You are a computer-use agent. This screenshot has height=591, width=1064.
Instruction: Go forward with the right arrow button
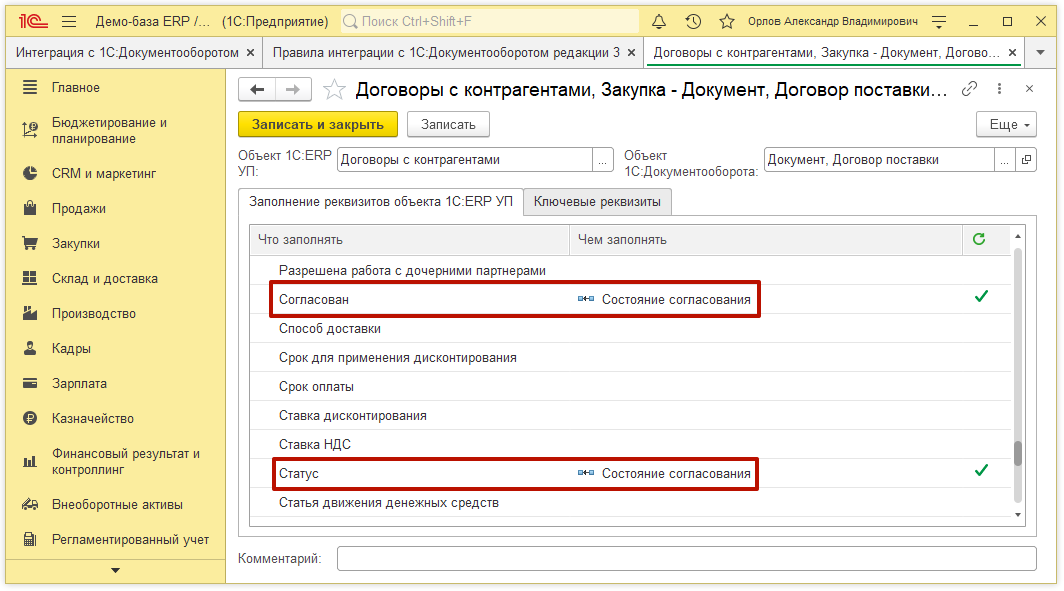pos(293,90)
